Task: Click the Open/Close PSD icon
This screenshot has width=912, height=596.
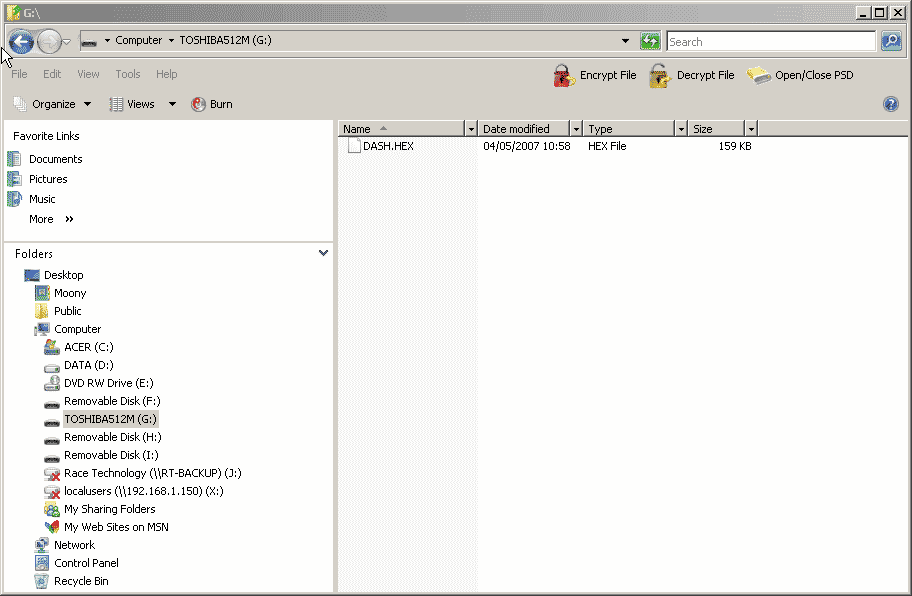Action: 759,76
